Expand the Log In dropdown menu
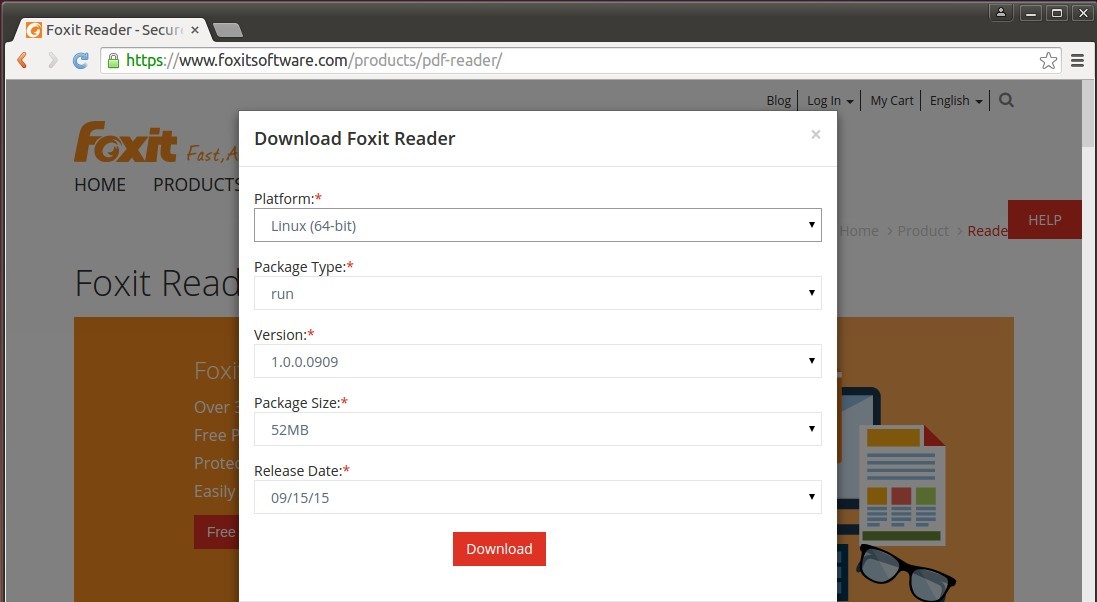This screenshot has height=602, width=1097. point(830,101)
